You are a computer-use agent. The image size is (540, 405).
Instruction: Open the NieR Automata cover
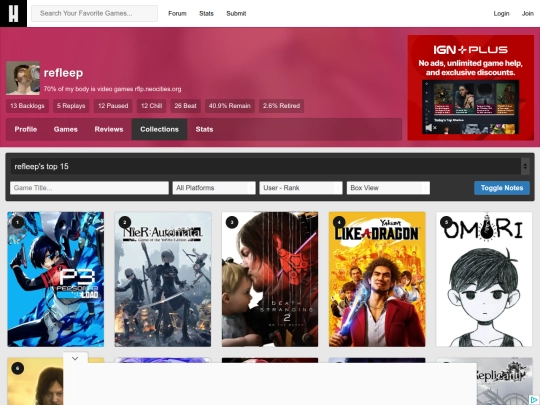(x=163, y=279)
